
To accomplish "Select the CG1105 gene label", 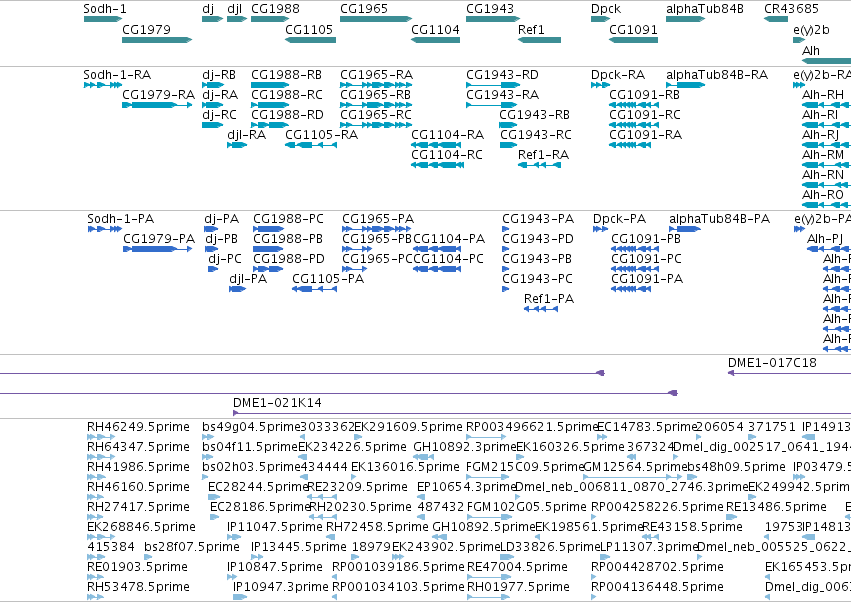I will tap(309, 29).
